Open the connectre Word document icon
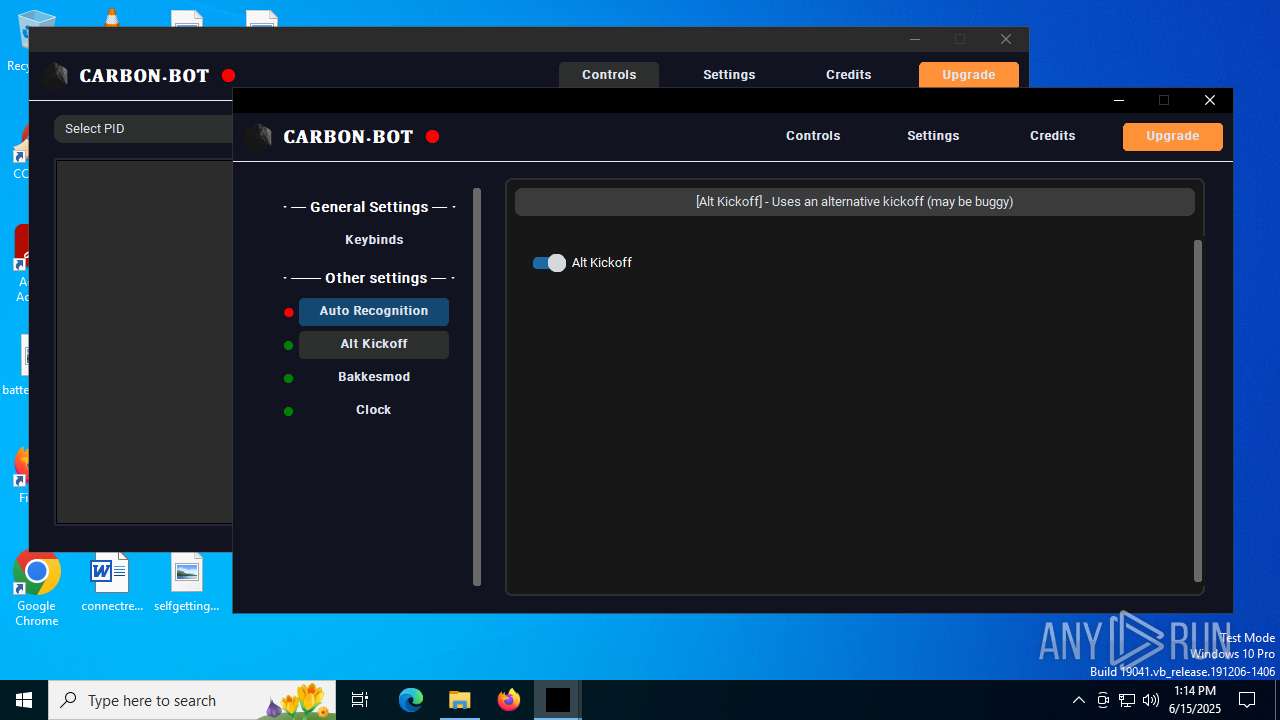 [111, 582]
